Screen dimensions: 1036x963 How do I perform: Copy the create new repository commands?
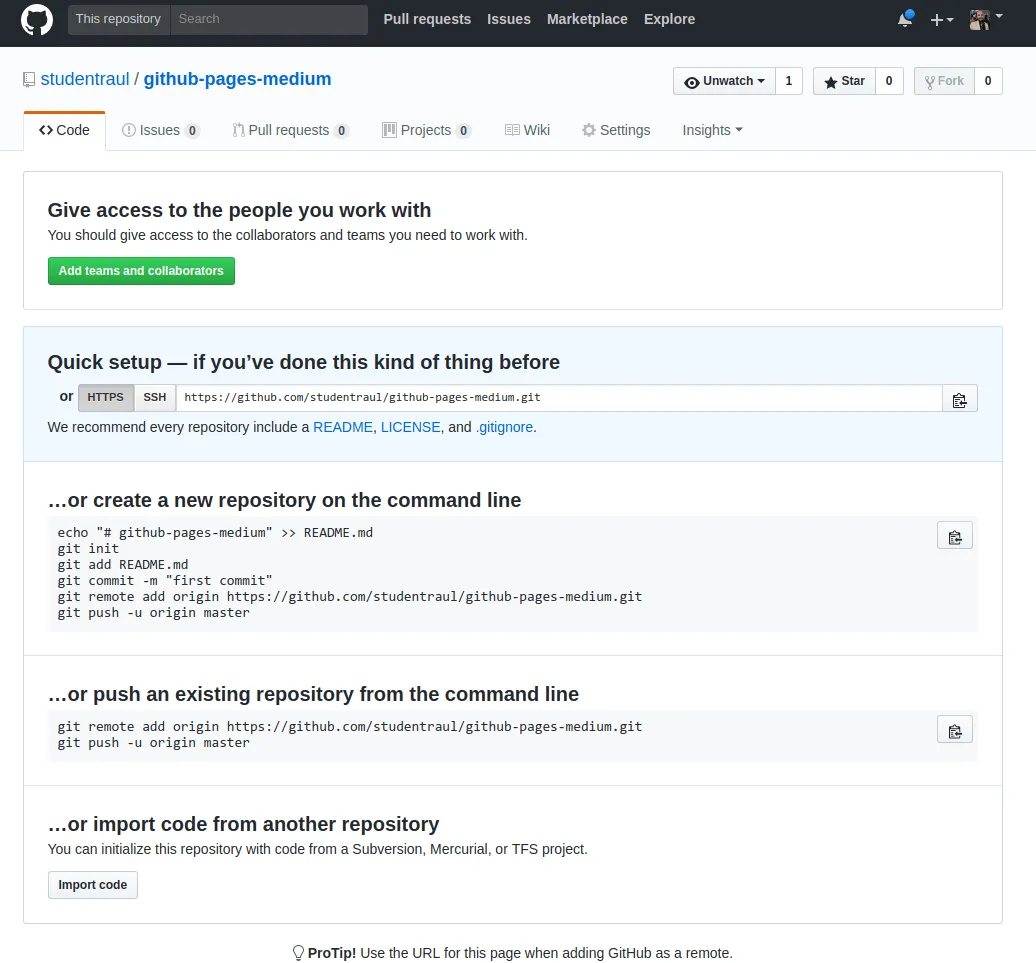(955, 536)
